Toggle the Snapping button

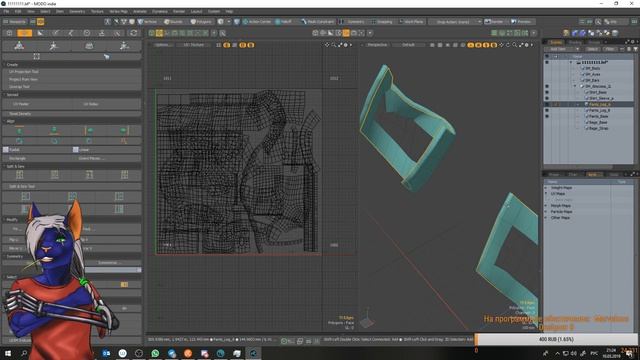381,22
